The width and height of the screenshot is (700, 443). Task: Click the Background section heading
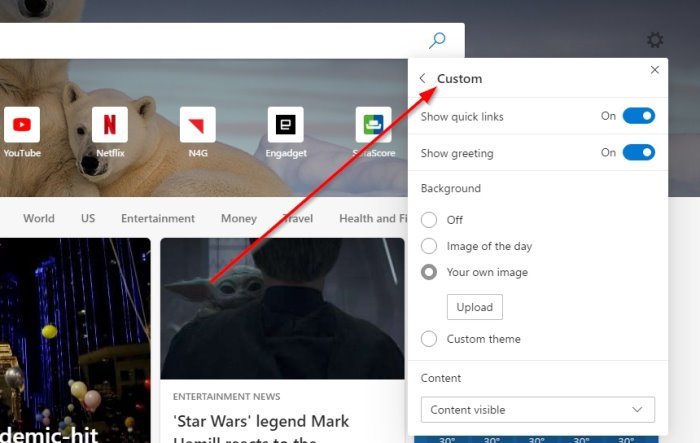[x=450, y=188]
